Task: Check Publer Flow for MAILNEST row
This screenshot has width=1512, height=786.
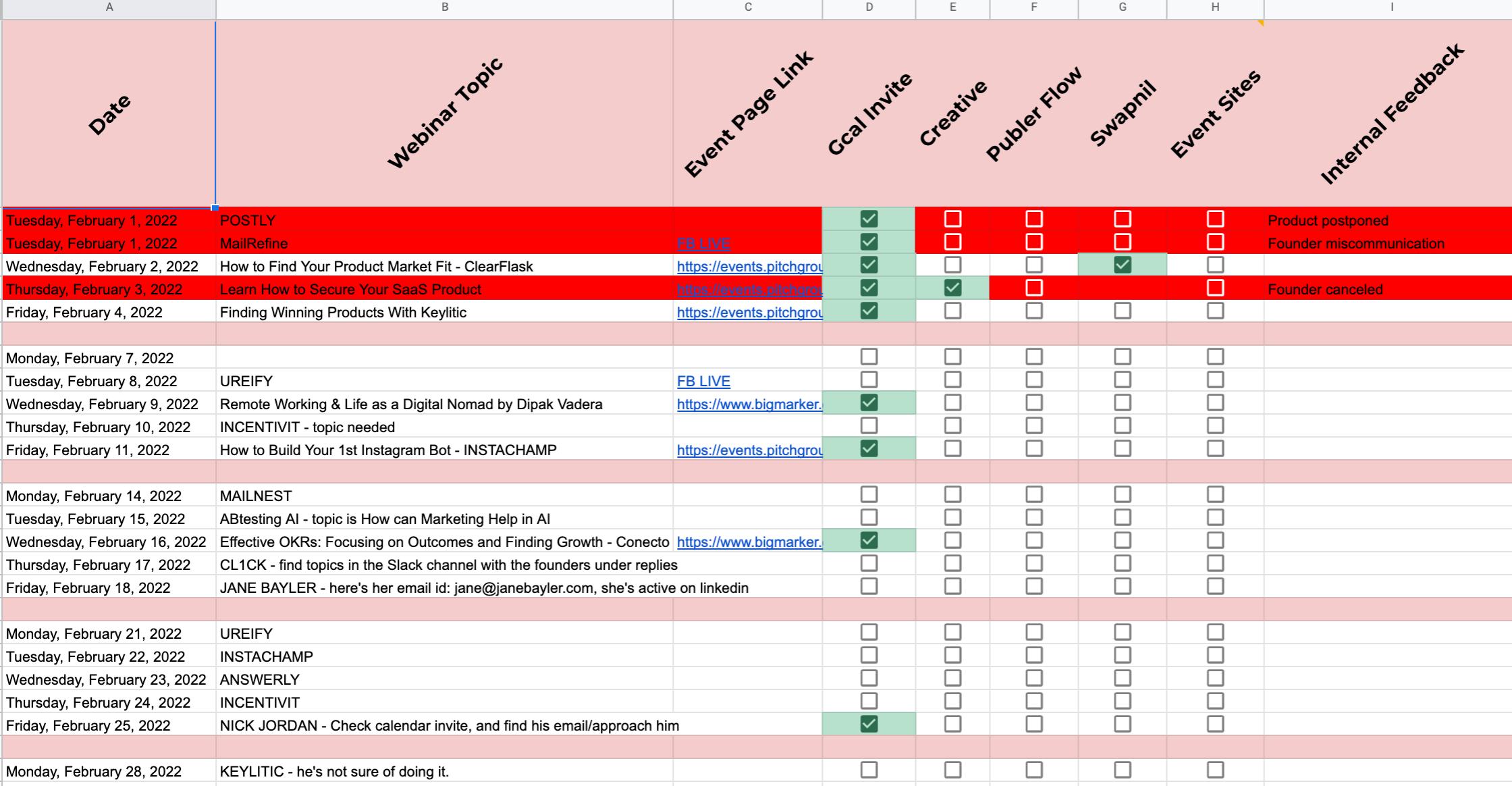Action: coord(1033,495)
